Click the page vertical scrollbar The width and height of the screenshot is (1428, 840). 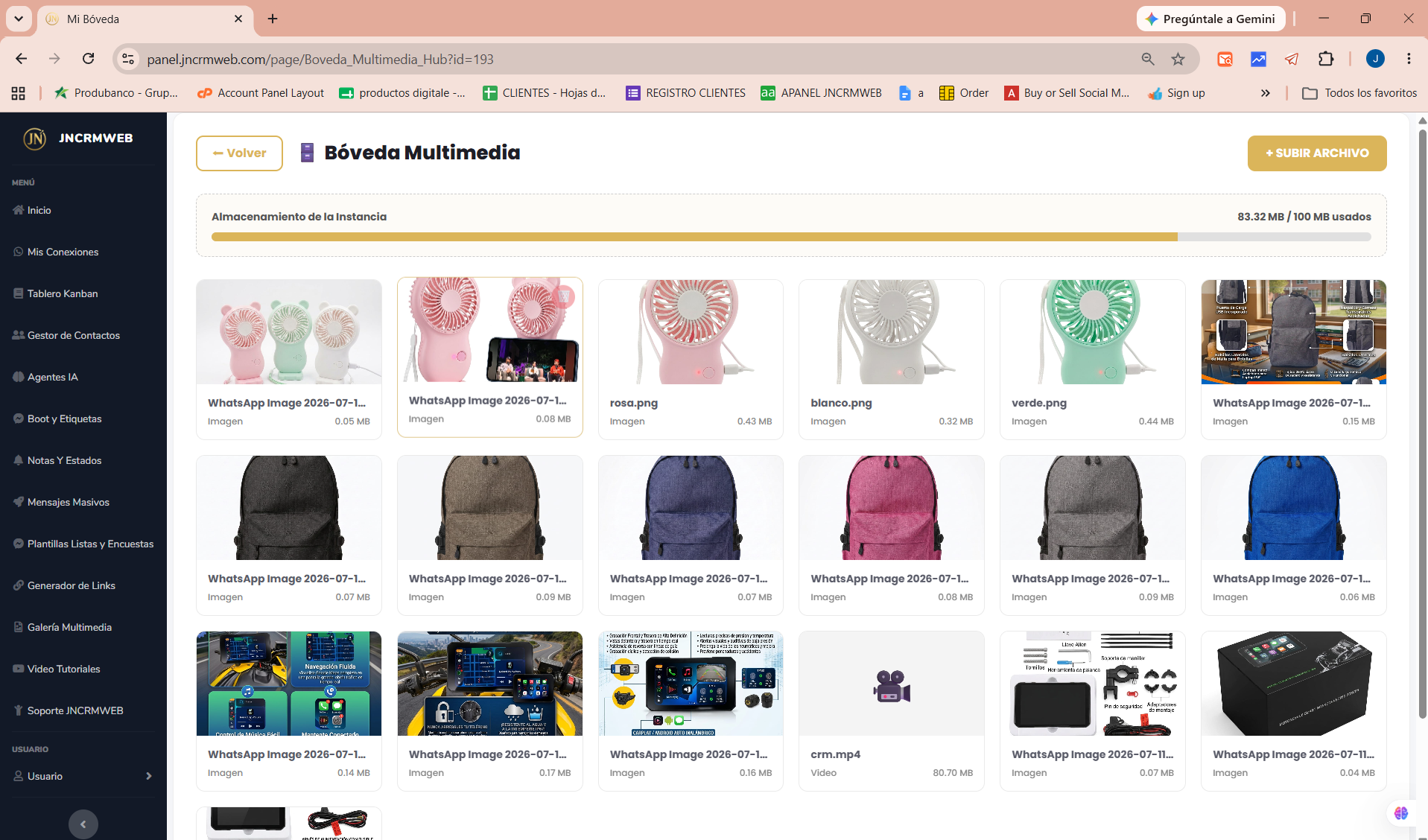click(1422, 424)
